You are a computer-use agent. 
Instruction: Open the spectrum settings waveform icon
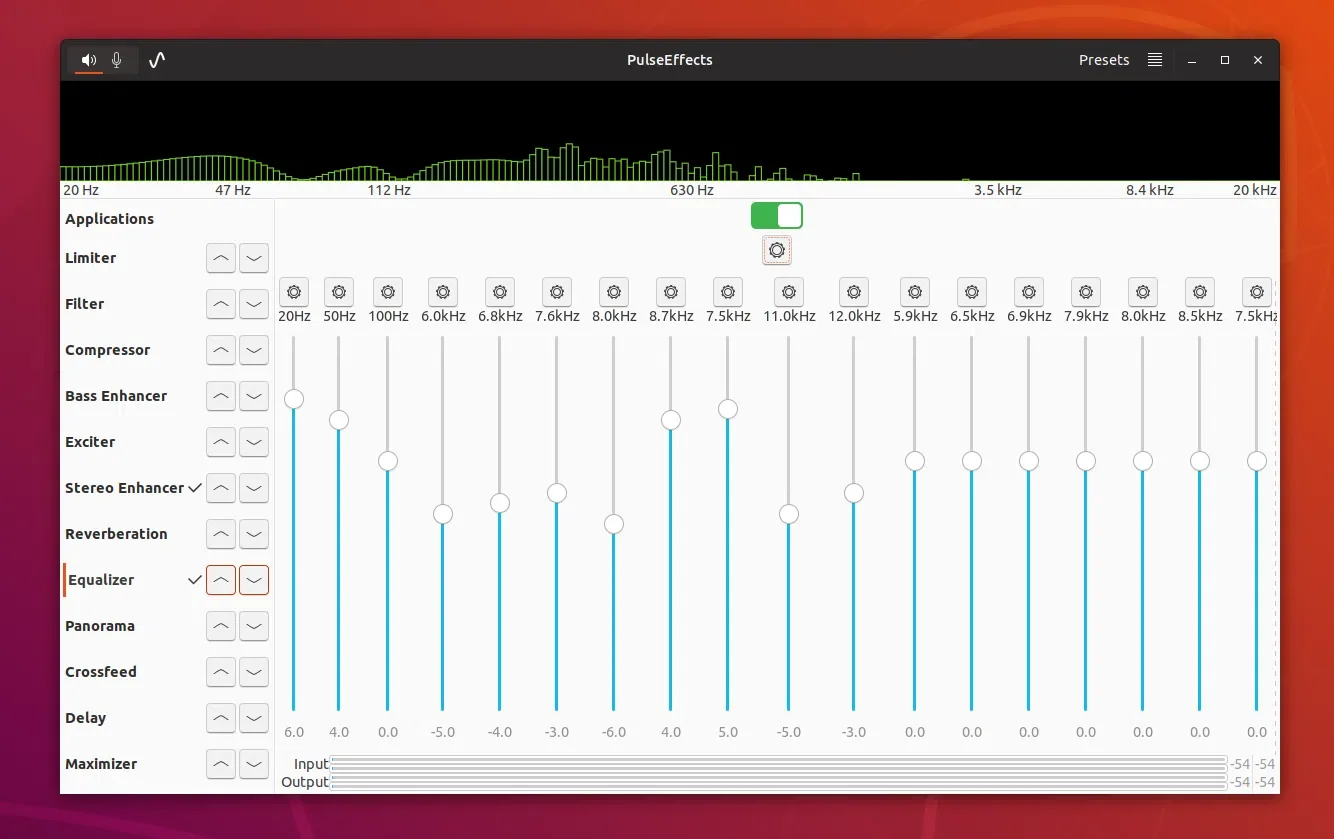click(x=156, y=60)
